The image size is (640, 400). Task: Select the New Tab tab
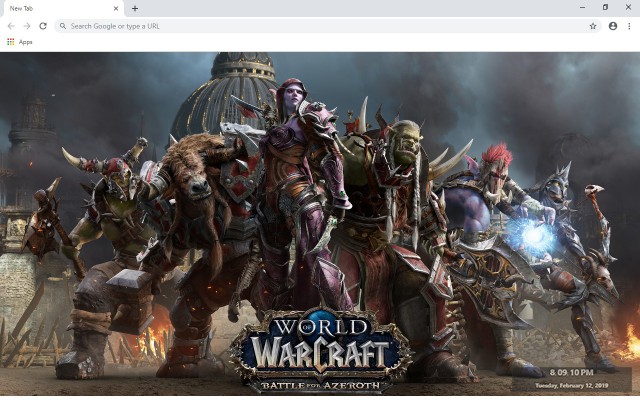point(63,9)
